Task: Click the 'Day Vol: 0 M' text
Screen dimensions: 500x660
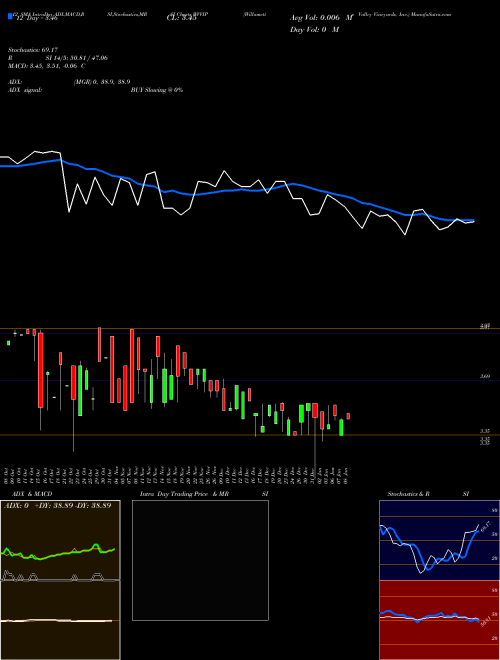Action: point(314,29)
